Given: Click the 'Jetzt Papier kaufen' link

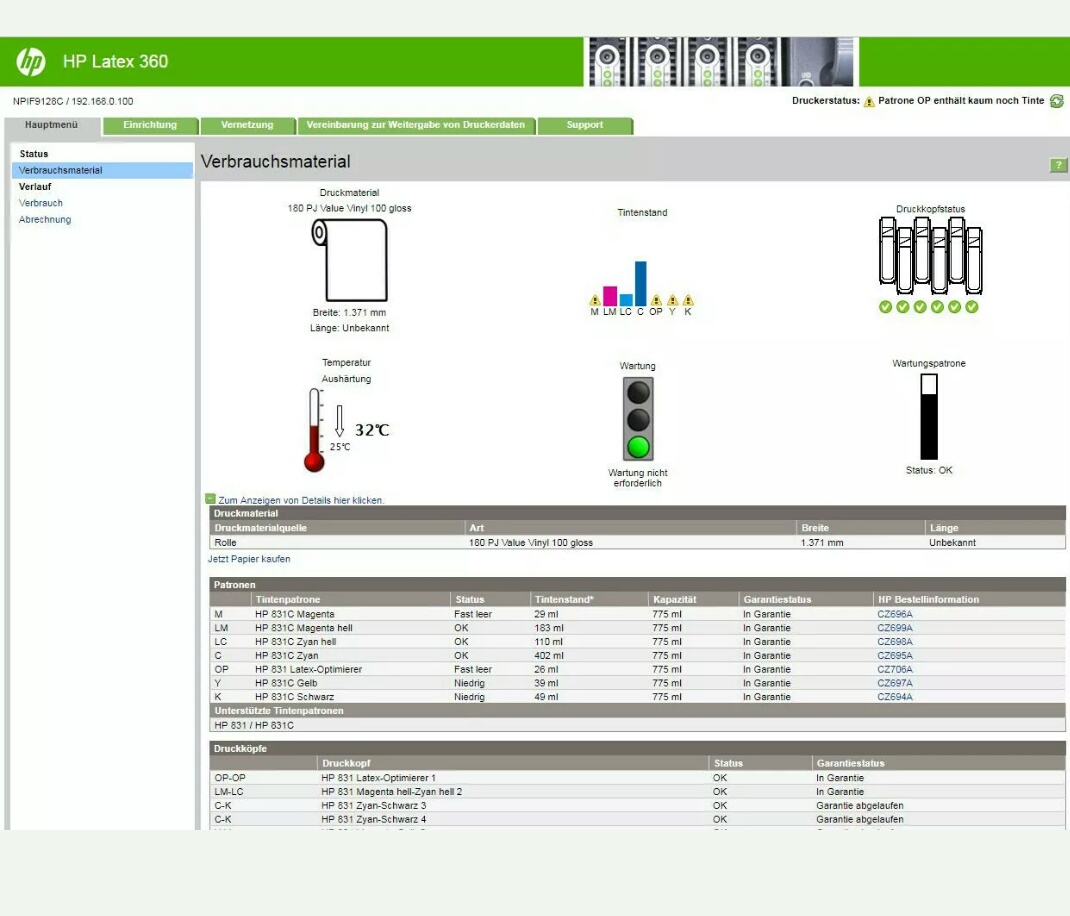Looking at the screenshot, I should pyautogui.click(x=249, y=559).
